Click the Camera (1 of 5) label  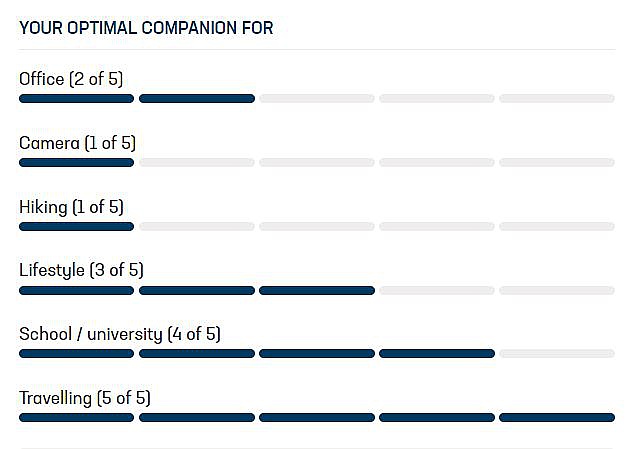pos(77,143)
